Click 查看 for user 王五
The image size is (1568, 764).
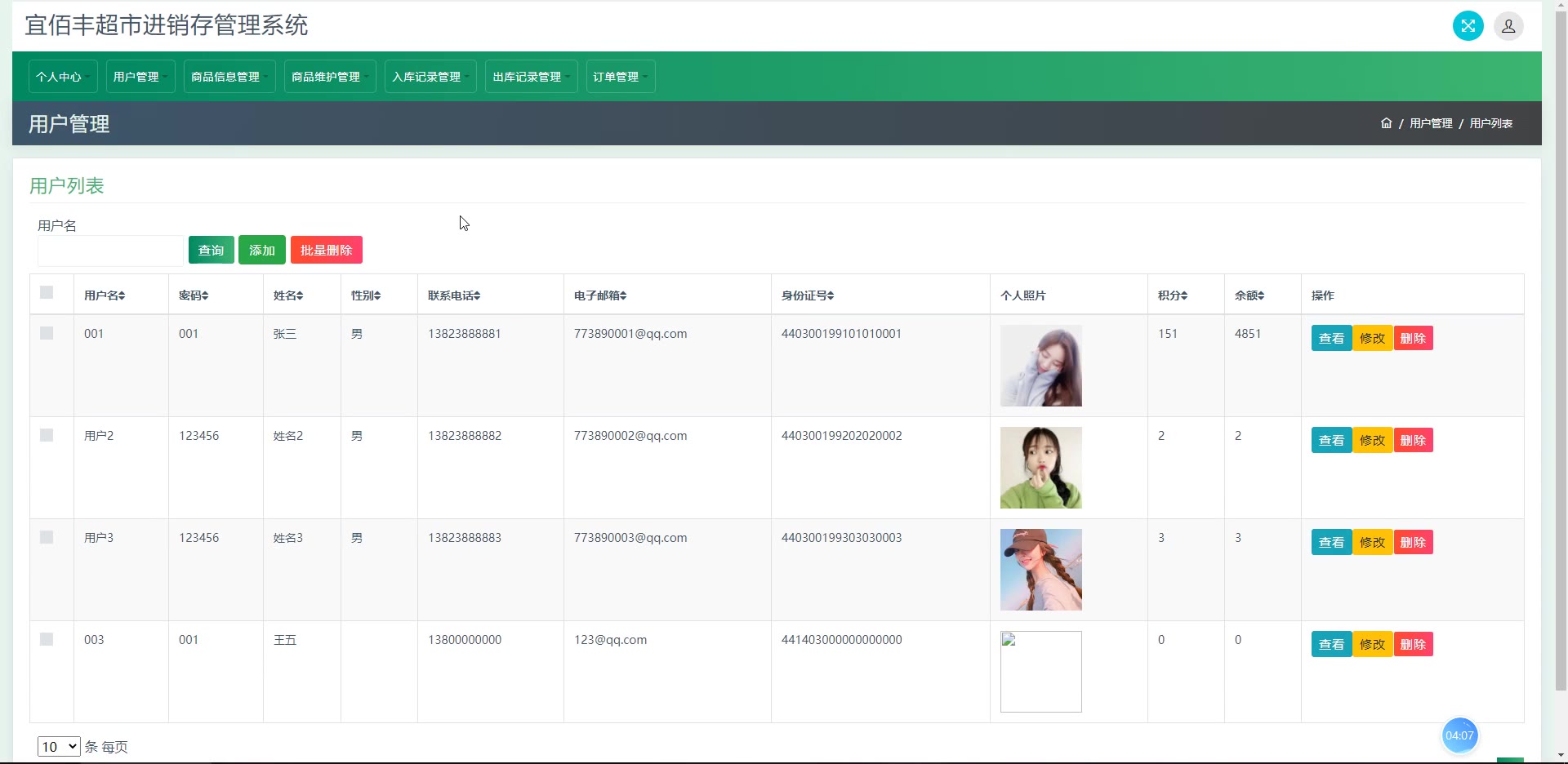click(x=1332, y=645)
